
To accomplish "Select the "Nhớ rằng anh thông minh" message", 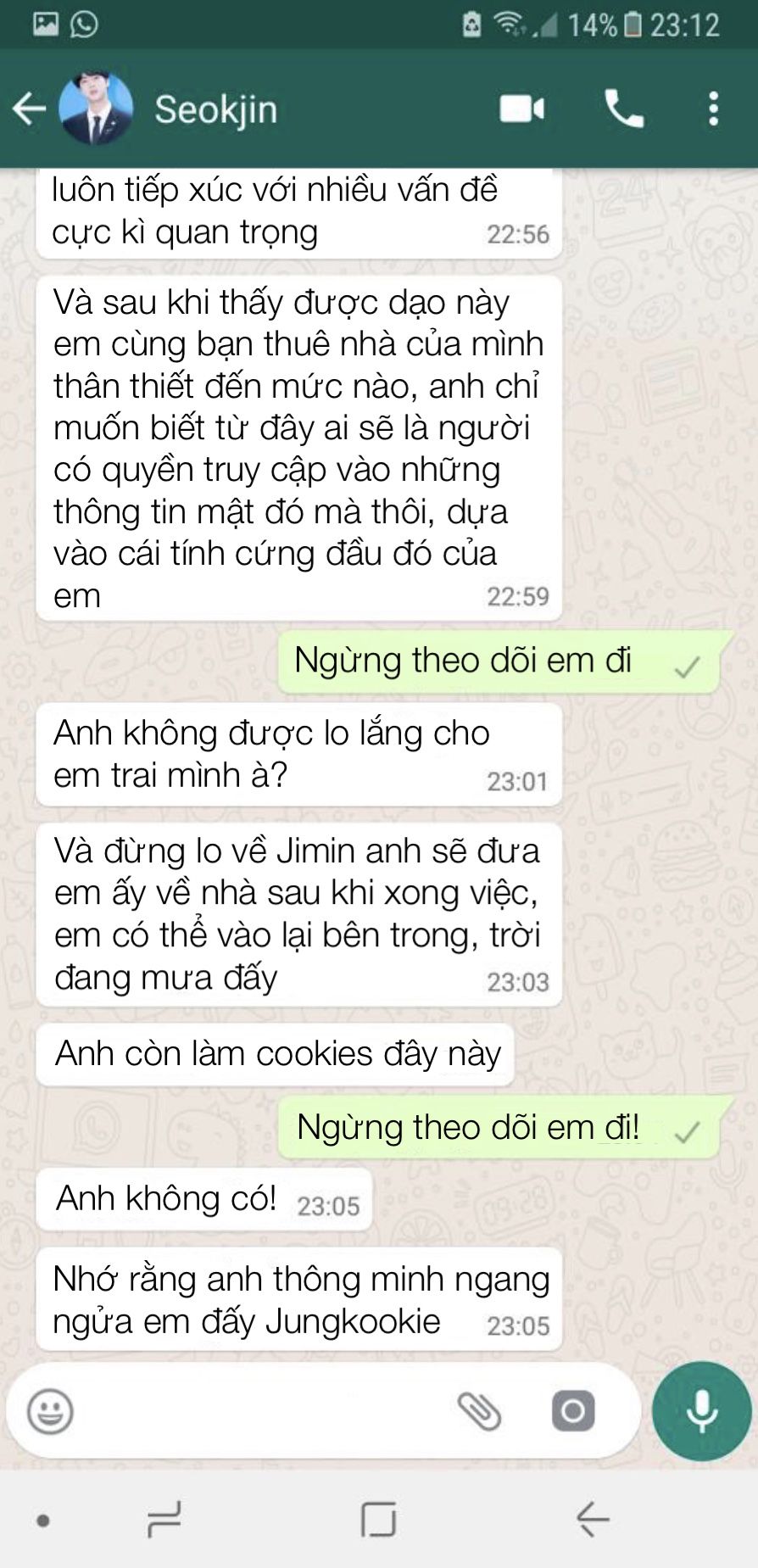I will click(x=300, y=1299).
